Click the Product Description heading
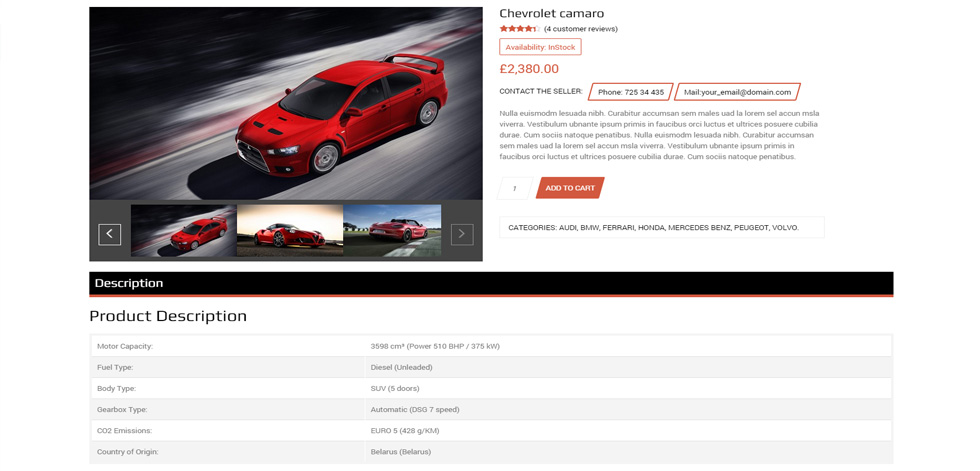The height and width of the screenshot is (471, 980). click(x=168, y=316)
